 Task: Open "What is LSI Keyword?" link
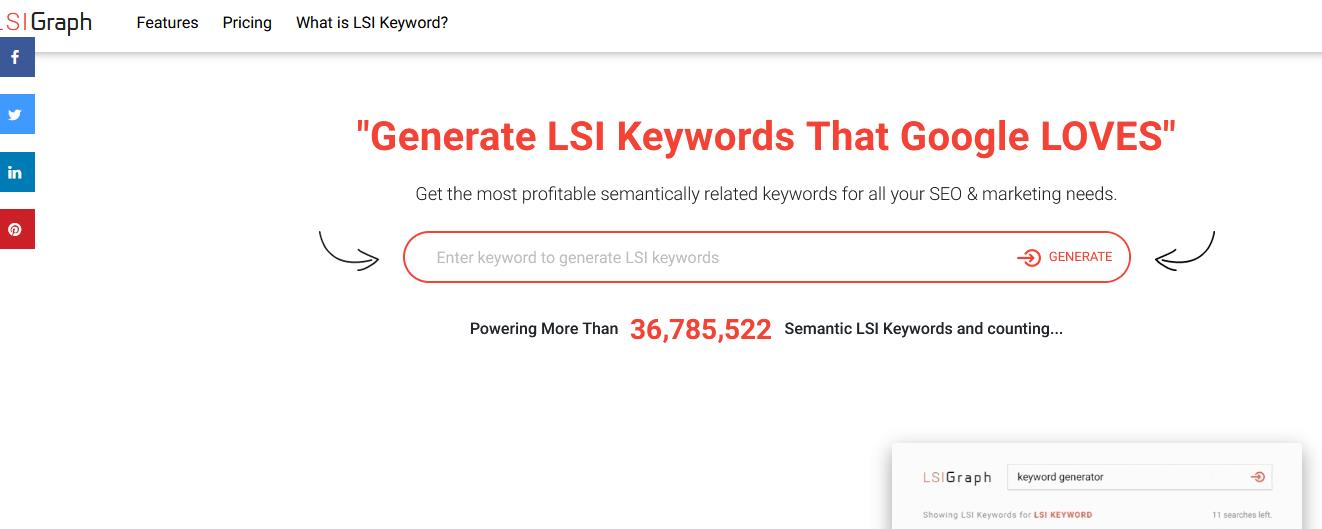click(372, 22)
